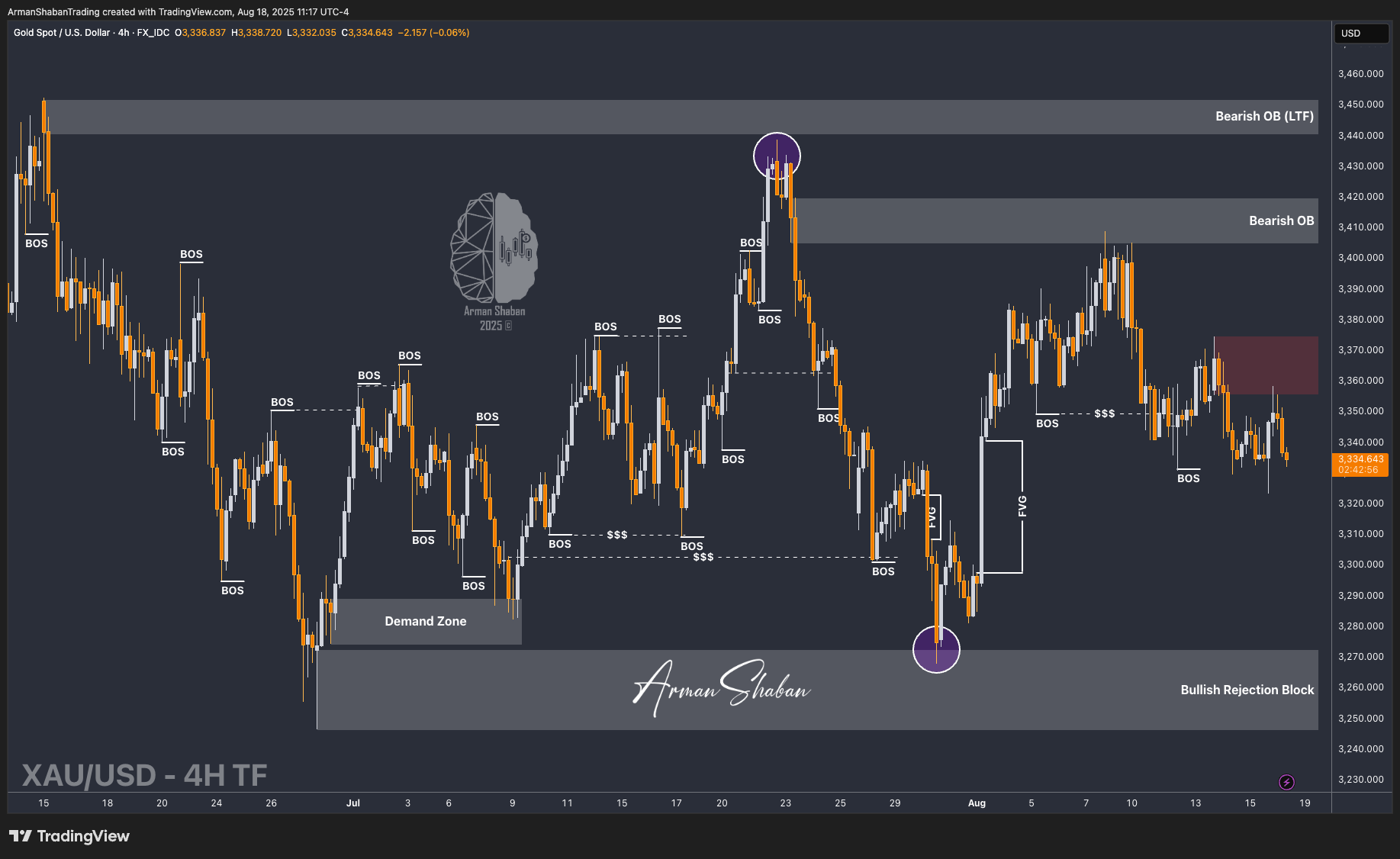Screen dimensions: 1400x859
Task: Click price axis label 3,370.000
Action: coord(1360,350)
